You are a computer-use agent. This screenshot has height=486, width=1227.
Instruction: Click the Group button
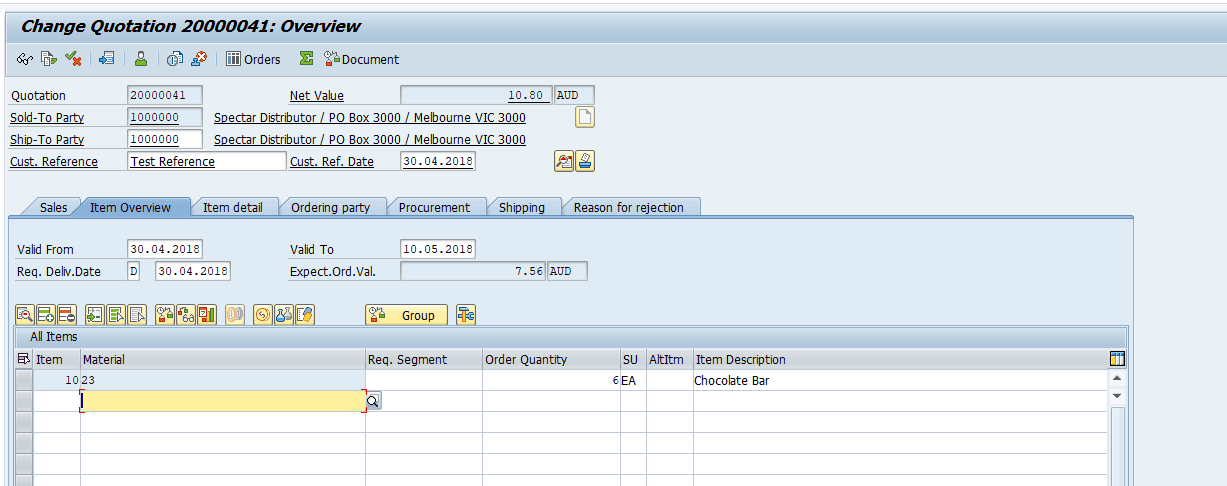point(407,315)
